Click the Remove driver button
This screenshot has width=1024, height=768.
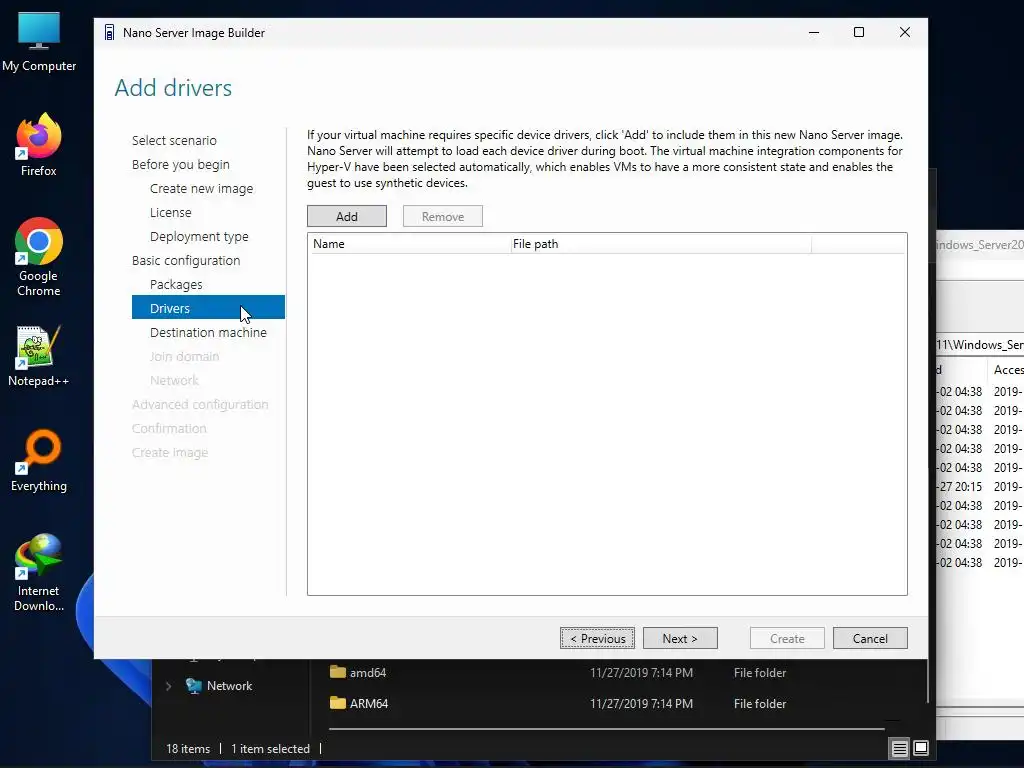(x=443, y=216)
